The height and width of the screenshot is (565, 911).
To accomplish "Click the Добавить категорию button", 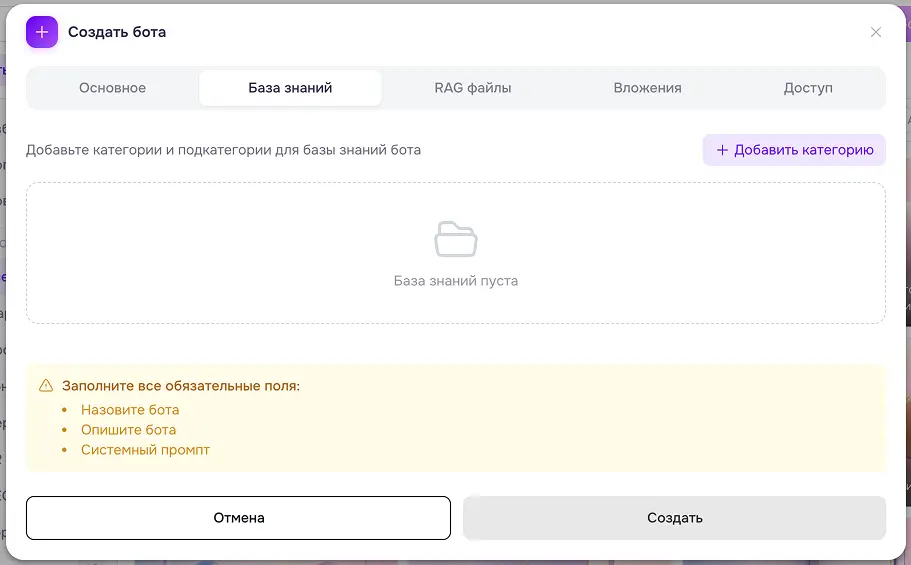I will [794, 150].
